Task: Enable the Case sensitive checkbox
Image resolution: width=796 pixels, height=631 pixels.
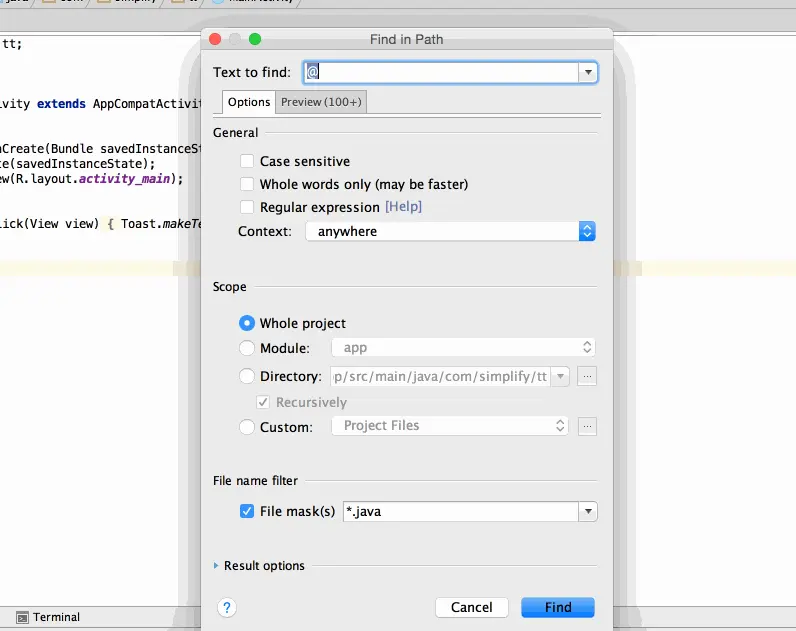Action: click(247, 161)
